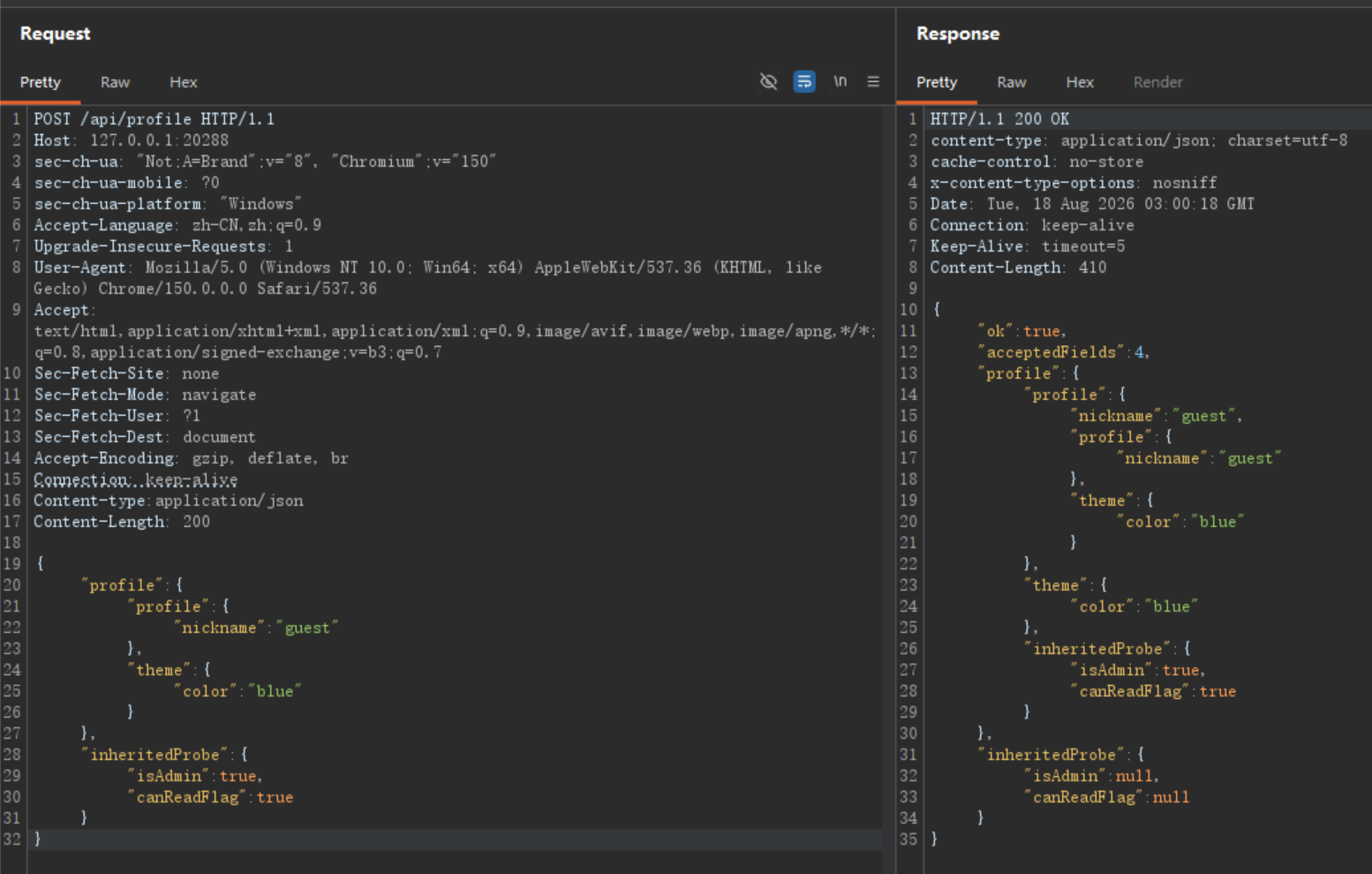Toggle the \n show newlines button
The width and height of the screenshot is (1372, 874).
point(840,81)
